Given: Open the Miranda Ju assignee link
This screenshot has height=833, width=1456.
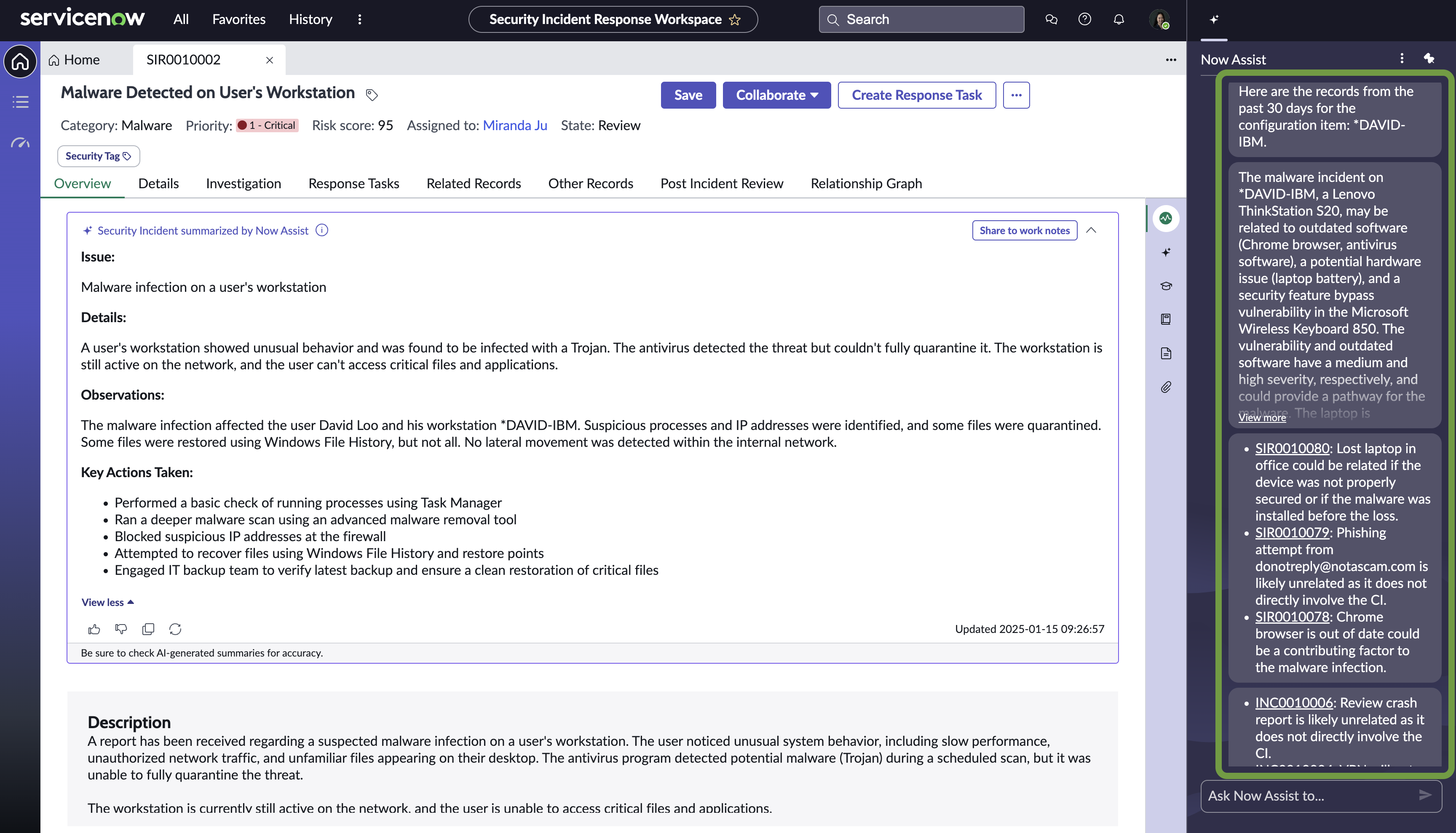Looking at the screenshot, I should (514, 125).
